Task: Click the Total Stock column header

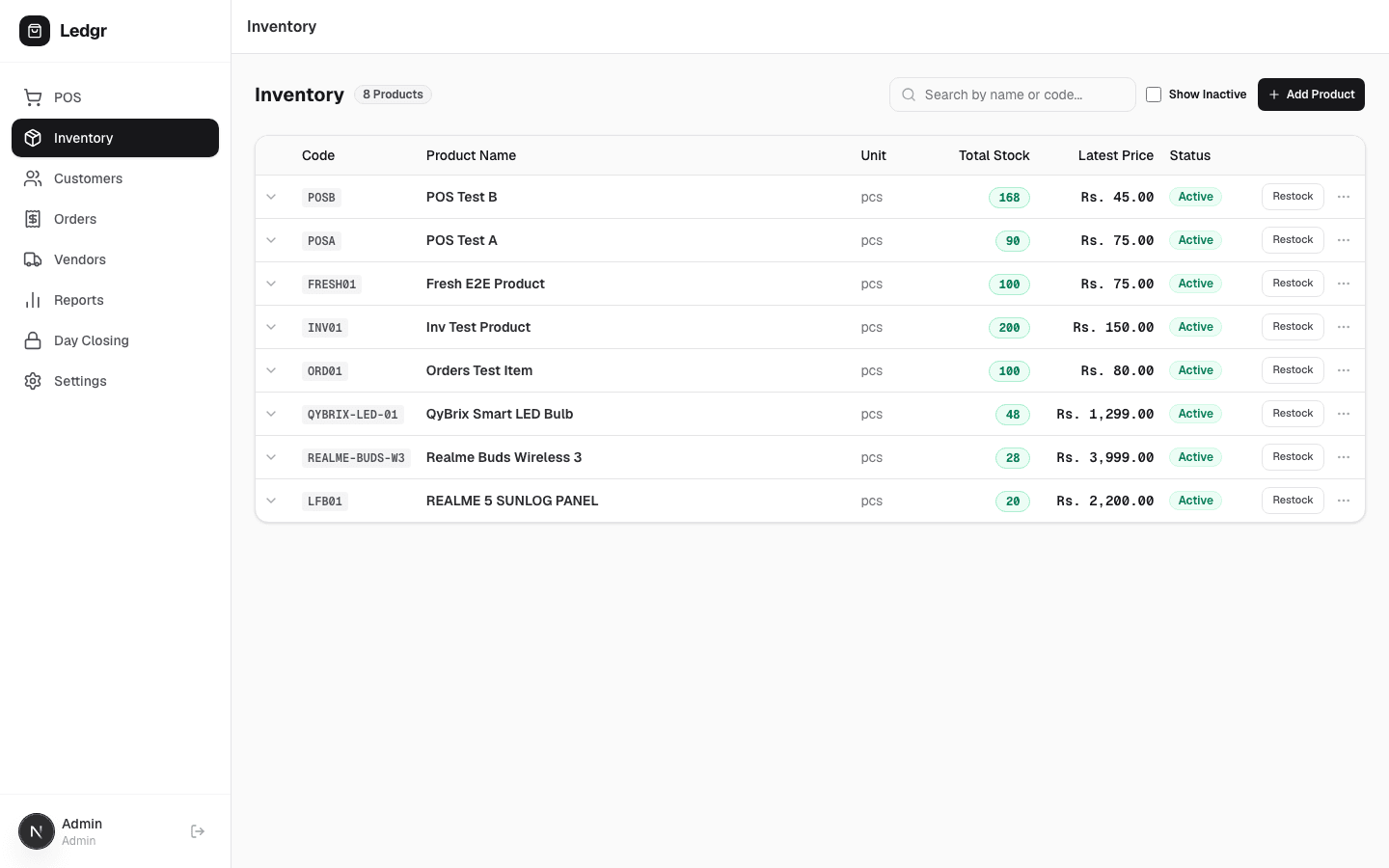Action: pyautogui.click(x=994, y=155)
